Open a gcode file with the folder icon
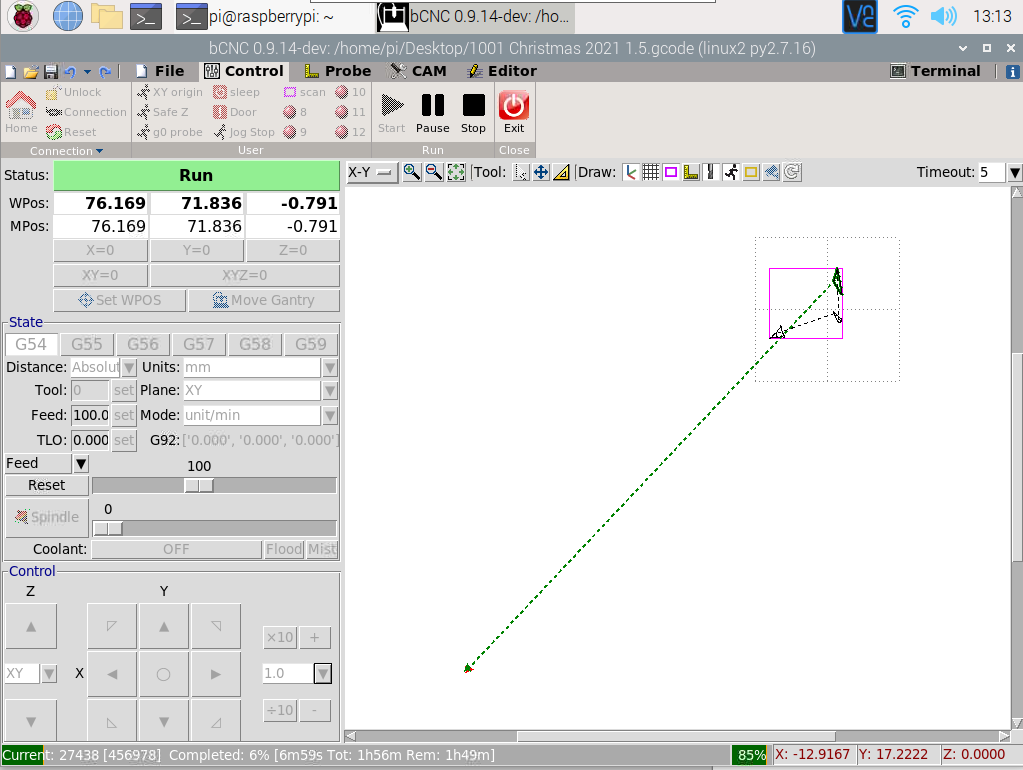The width and height of the screenshot is (1023, 770). pos(31,72)
